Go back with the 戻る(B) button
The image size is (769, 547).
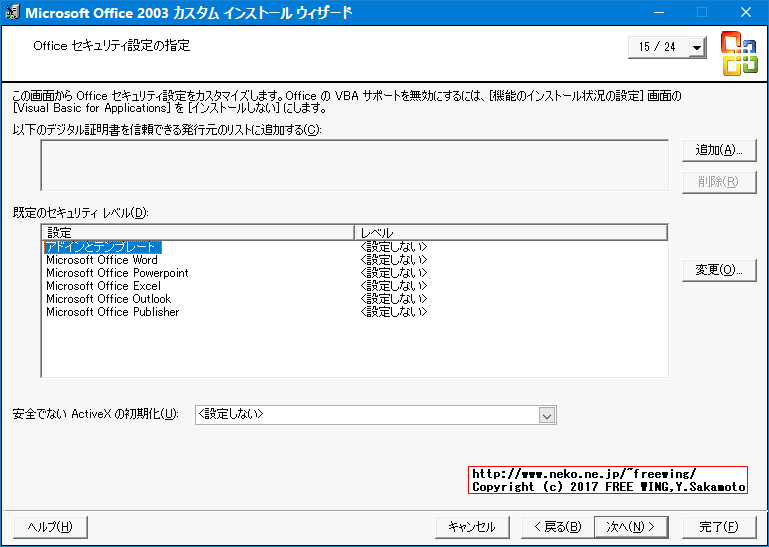pyautogui.click(x=558, y=527)
